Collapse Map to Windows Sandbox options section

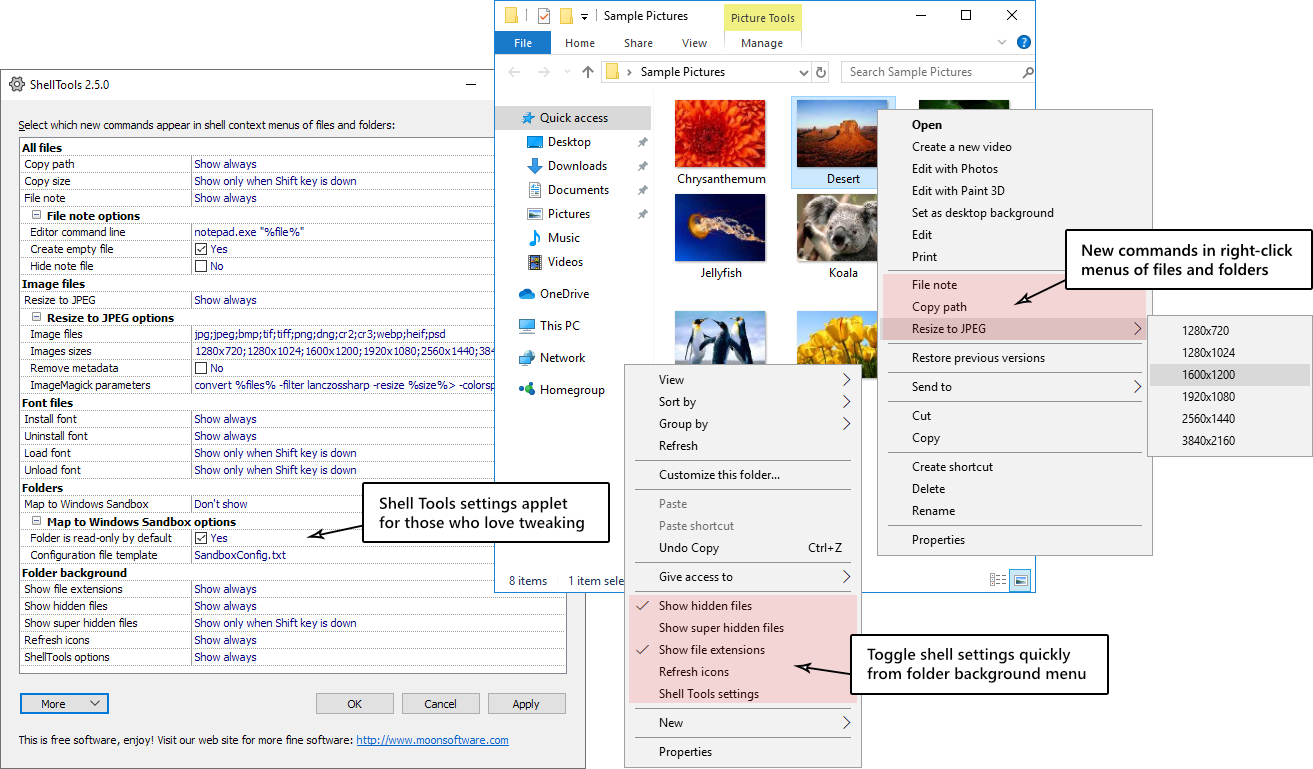(36, 521)
